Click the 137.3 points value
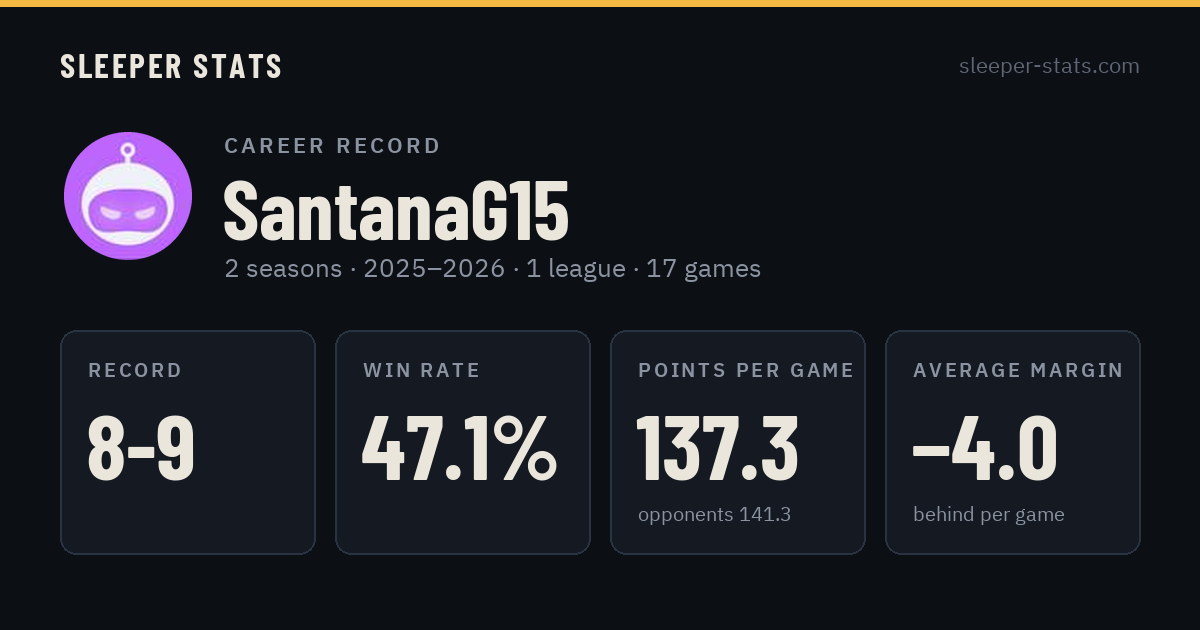 click(718, 449)
